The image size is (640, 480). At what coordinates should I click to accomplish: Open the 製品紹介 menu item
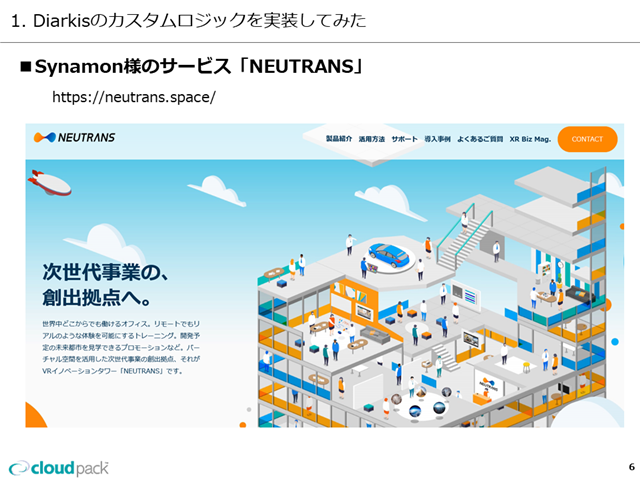coord(339,139)
